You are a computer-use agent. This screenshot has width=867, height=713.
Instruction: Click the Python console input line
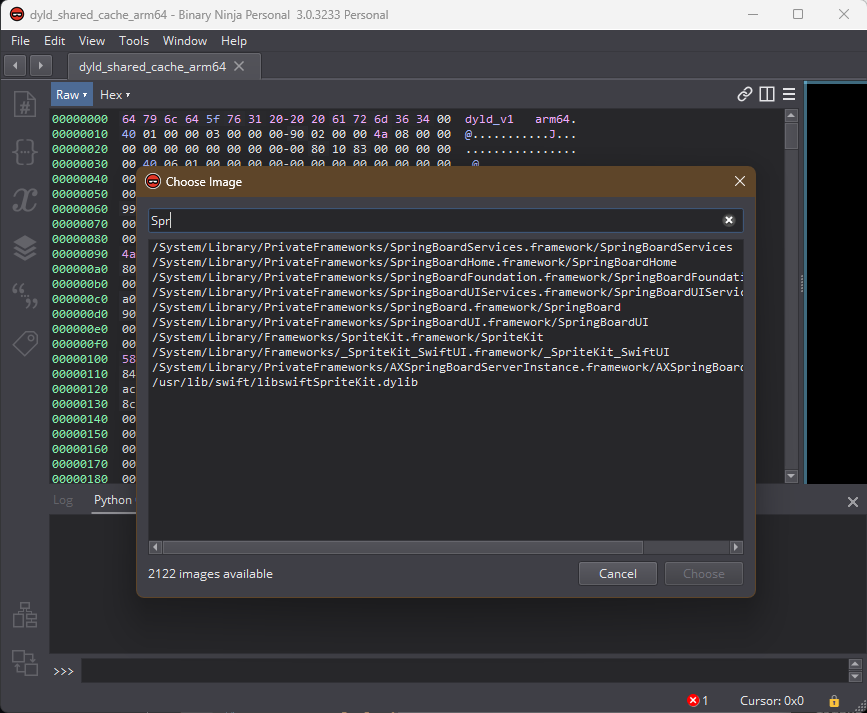(464, 670)
